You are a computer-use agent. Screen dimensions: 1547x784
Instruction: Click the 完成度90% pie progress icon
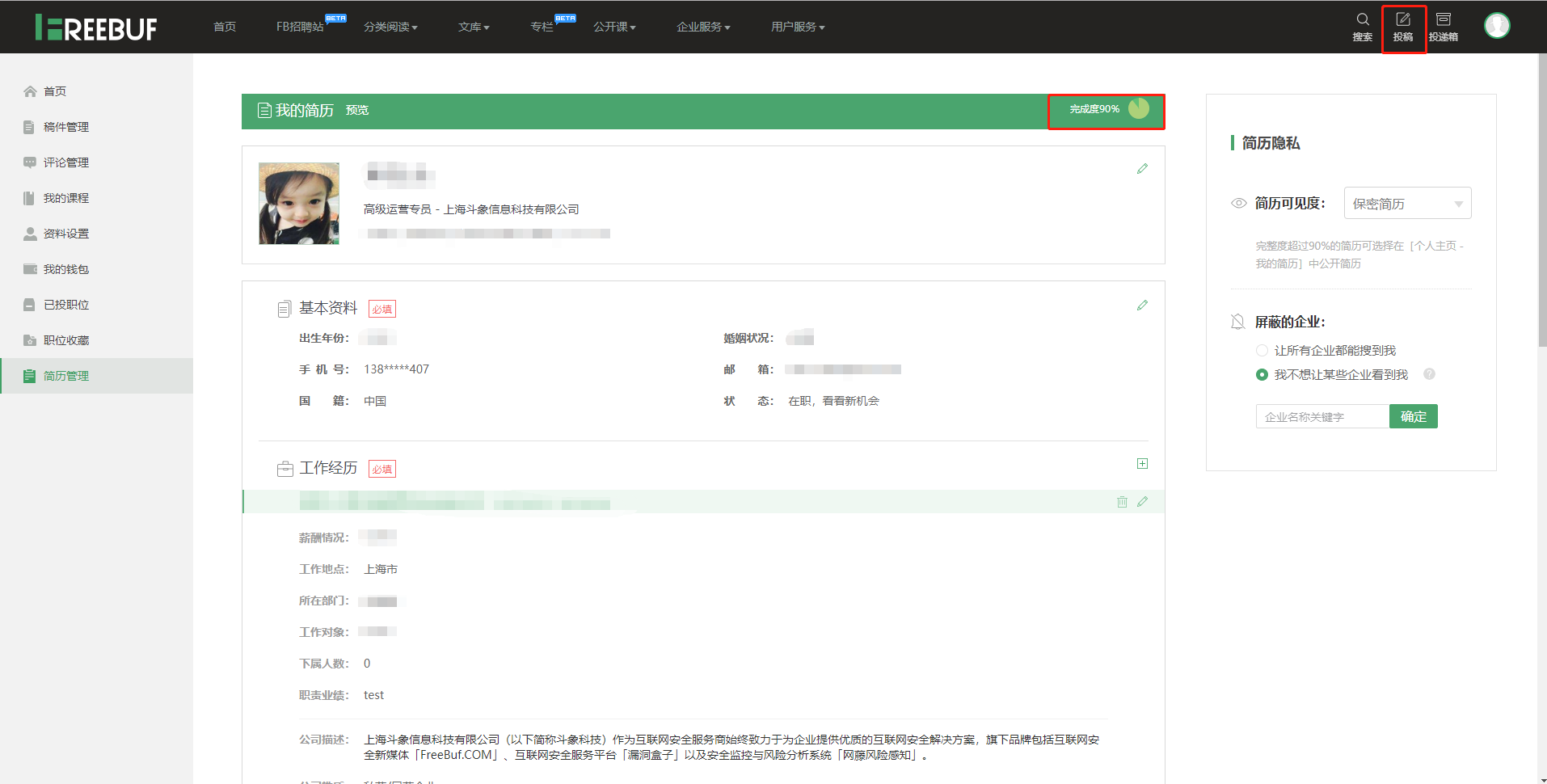click(1139, 108)
